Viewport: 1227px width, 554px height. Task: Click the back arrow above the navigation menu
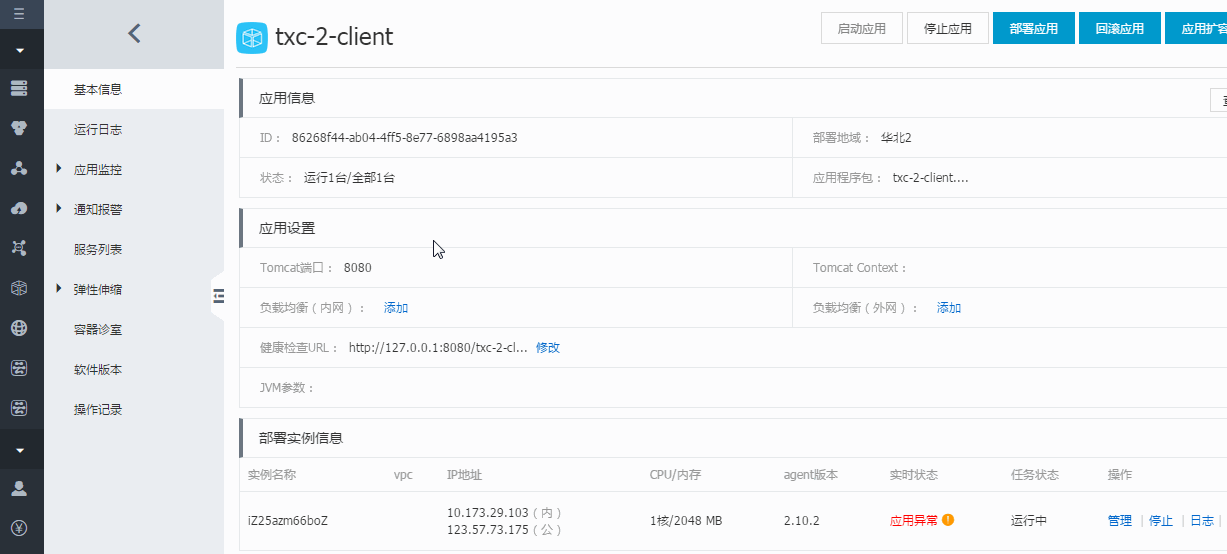pos(134,34)
